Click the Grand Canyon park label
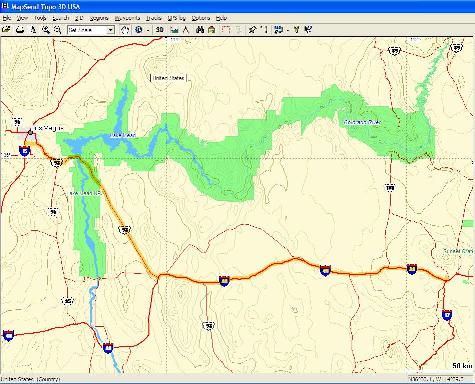Viewport: 475px width, 384px height. [362, 122]
